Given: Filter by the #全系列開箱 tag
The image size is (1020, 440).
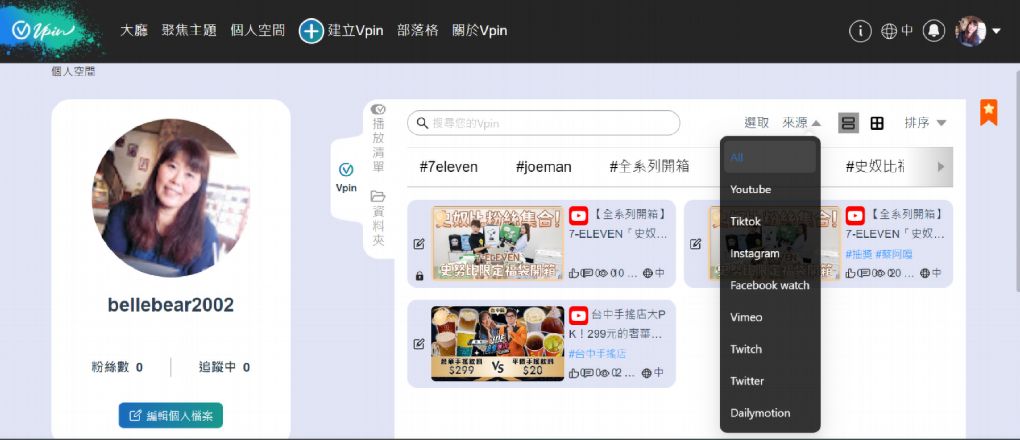Looking at the screenshot, I should pos(649,167).
